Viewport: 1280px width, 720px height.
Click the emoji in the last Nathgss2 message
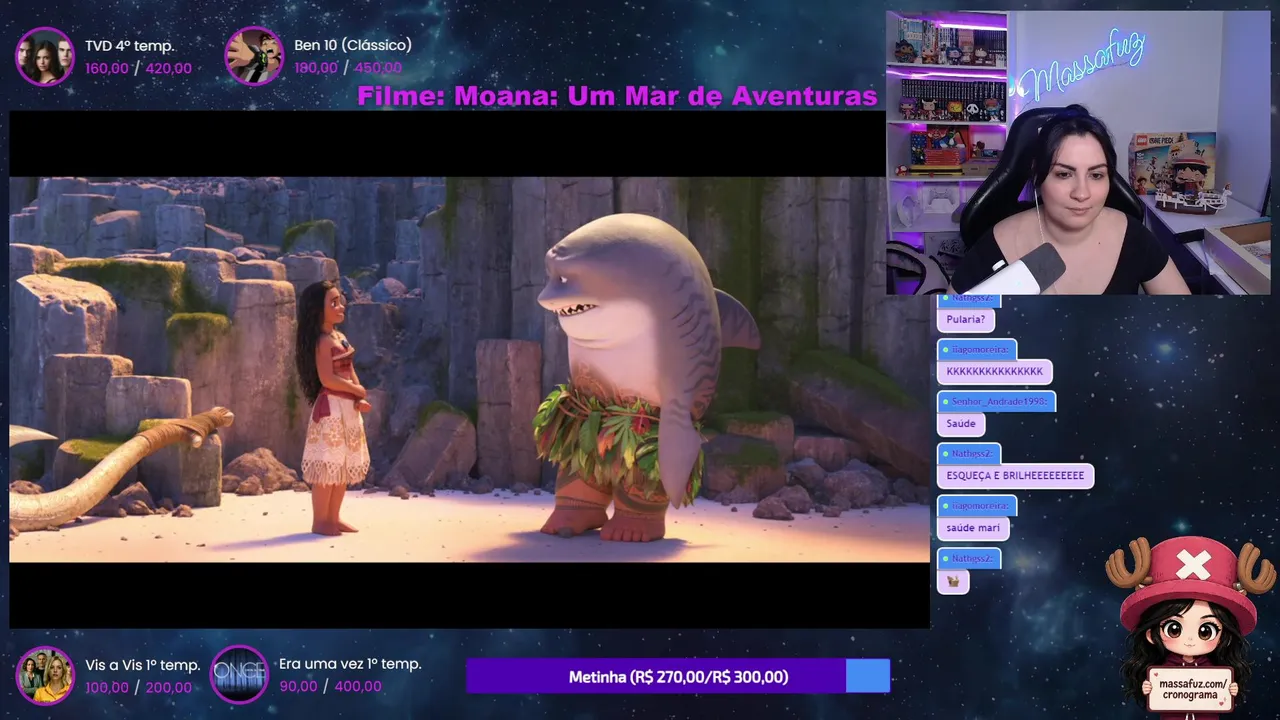pyautogui.click(x=953, y=581)
